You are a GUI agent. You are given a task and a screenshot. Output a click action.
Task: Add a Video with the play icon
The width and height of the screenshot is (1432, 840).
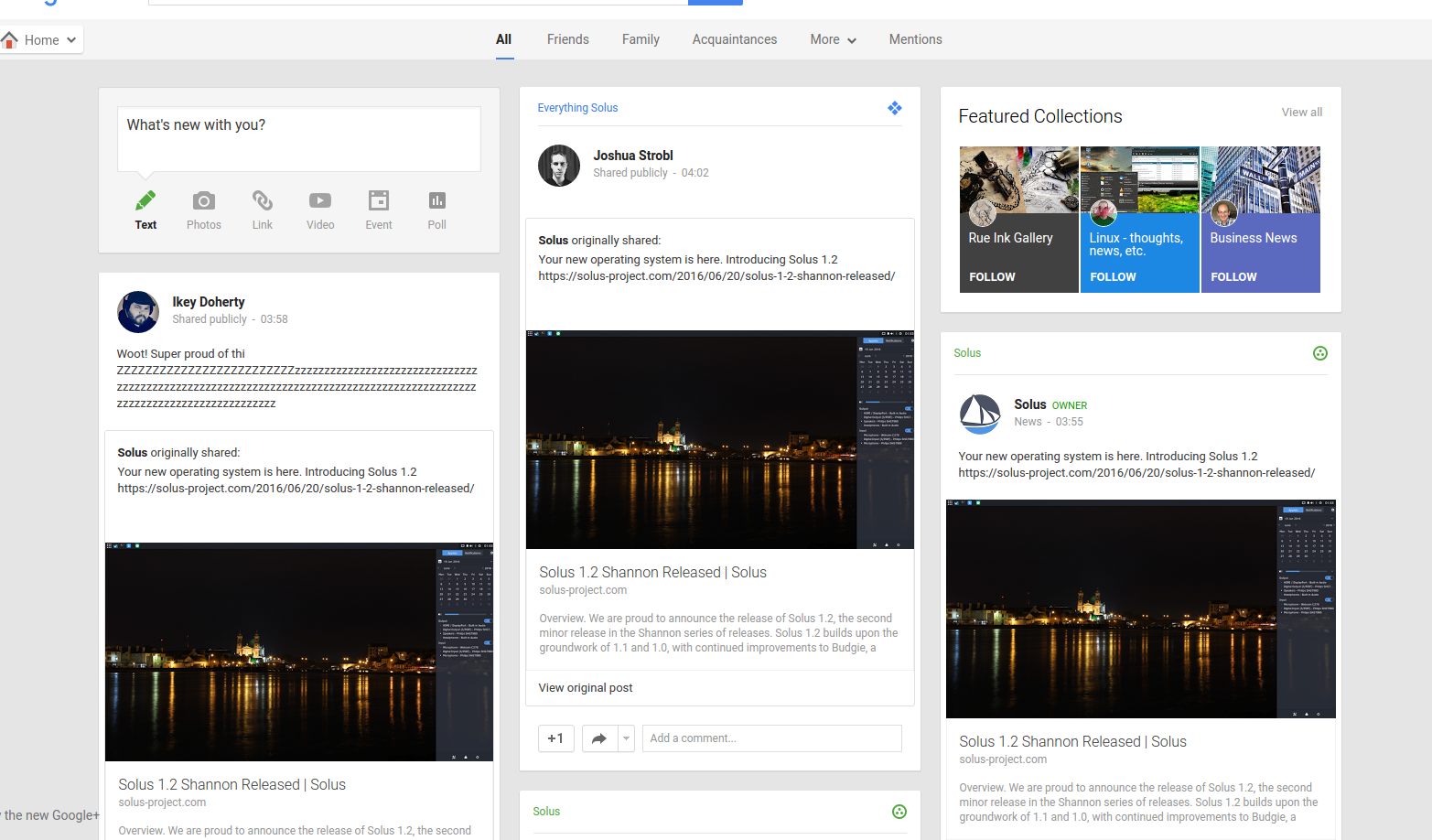(320, 200)
